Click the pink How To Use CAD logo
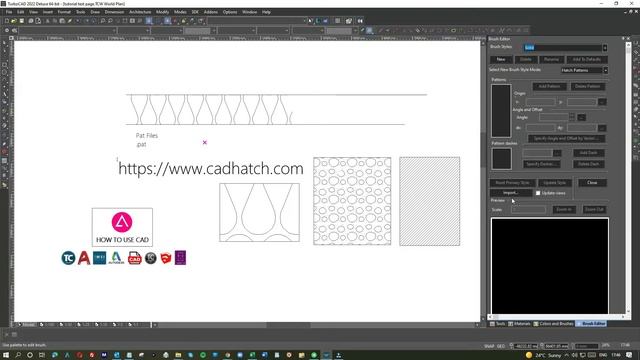 point(122,222)
